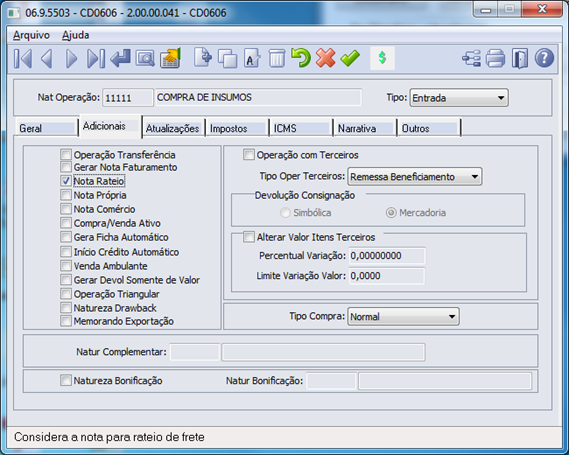The image size is (569, 455).
Task: Minimize the CD0606 window
Action: [x=486, y=9]
